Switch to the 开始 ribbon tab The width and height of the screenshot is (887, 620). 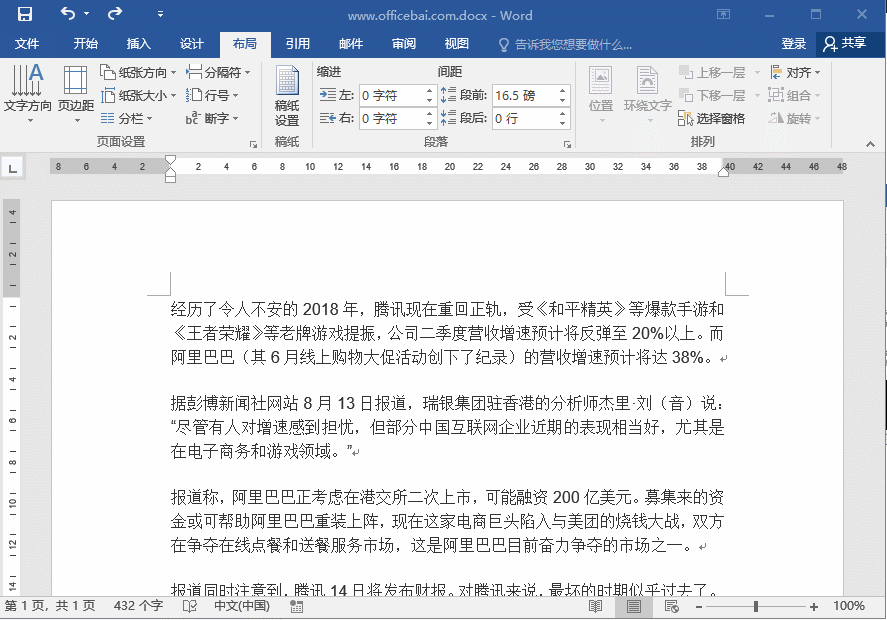pos(85,44)
